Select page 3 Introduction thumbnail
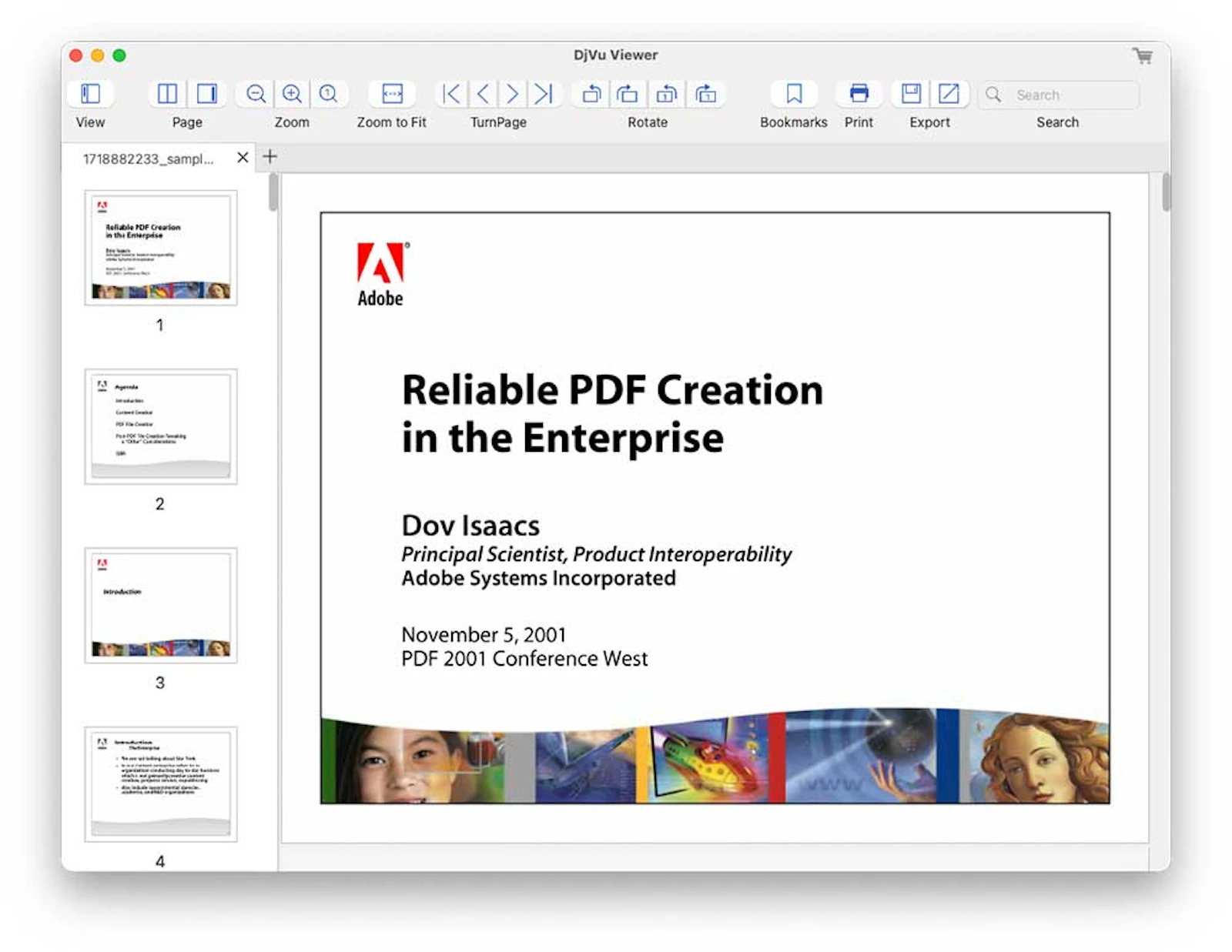 [161, 606]
